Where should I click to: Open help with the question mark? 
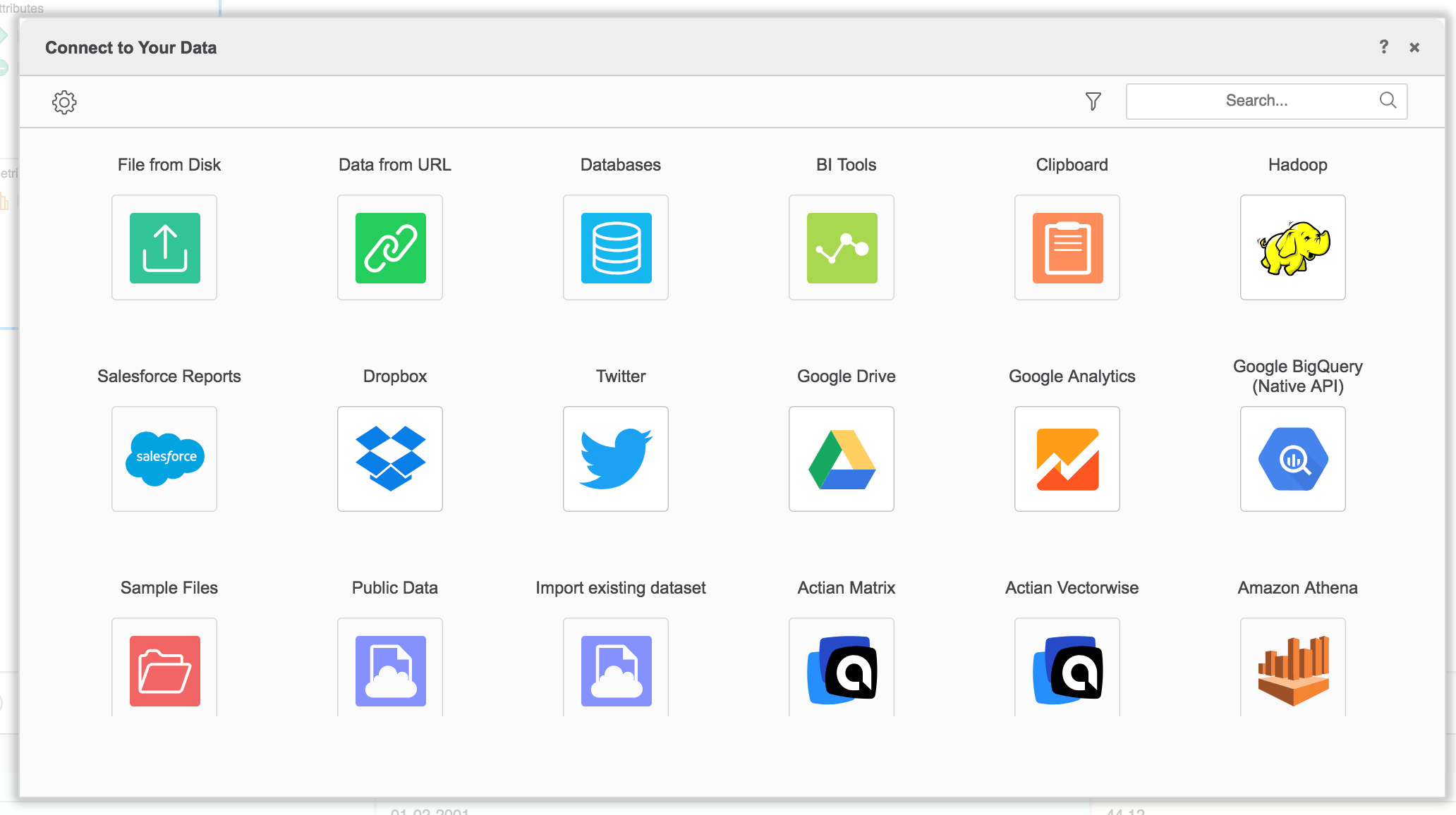pyautogui.click(x=1383, y=47)
